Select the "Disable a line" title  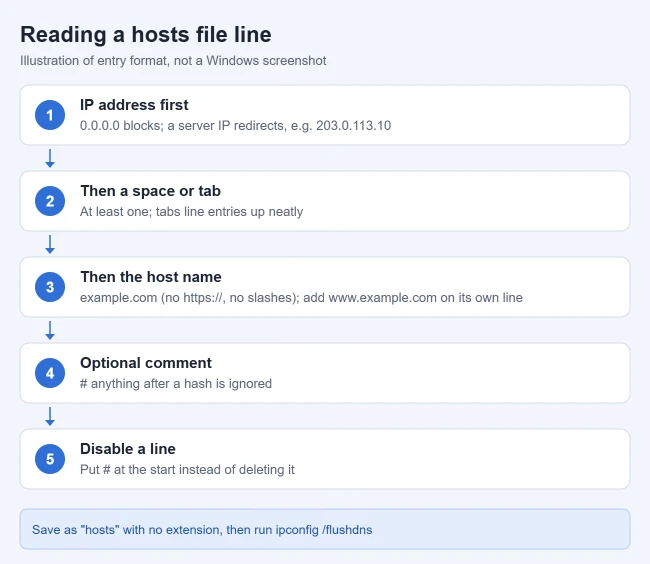tap(128, 449)
